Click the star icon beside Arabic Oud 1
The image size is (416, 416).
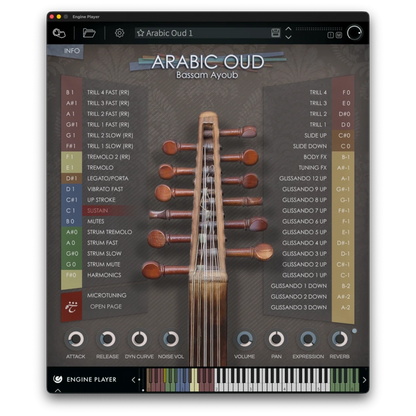(x=140, y=33)
